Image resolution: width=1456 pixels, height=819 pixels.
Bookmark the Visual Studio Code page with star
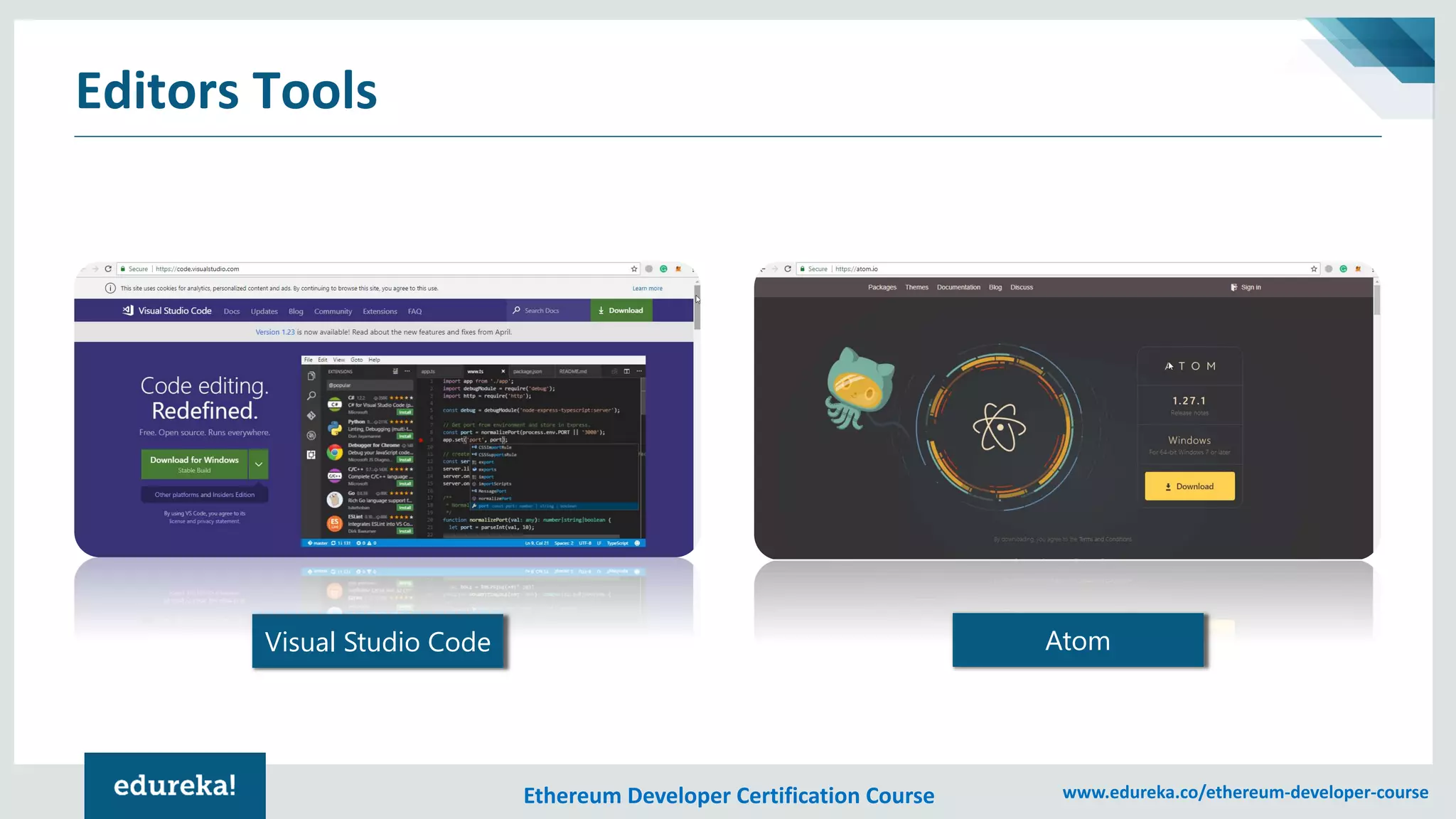tap(634, 269)
